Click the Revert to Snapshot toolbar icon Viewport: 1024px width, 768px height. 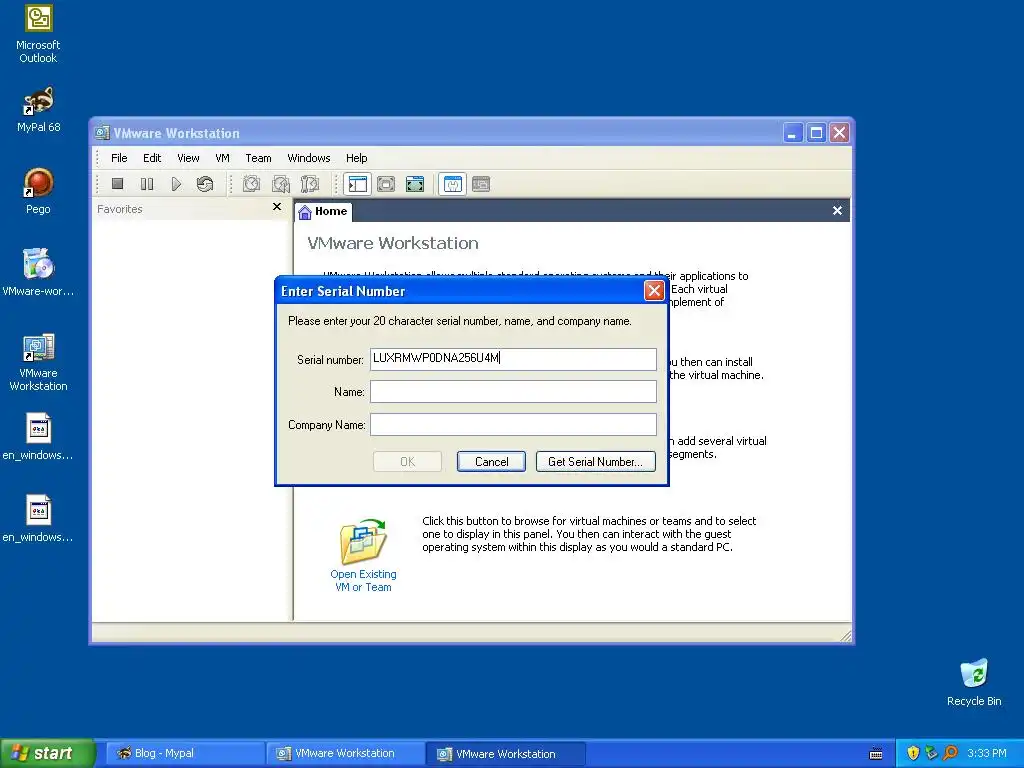point(281,184)
